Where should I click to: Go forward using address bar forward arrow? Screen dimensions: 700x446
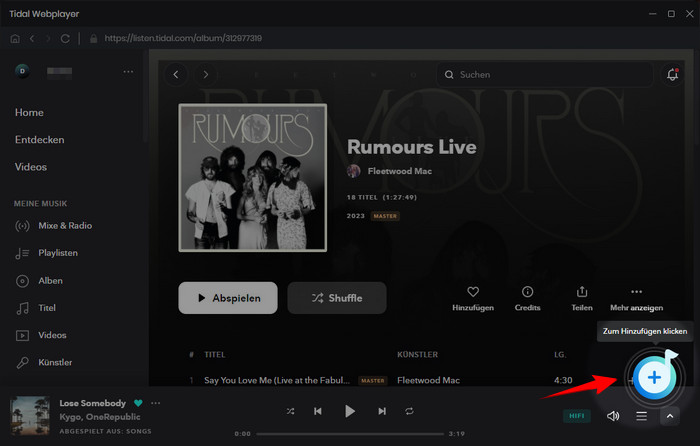point(48,39)
